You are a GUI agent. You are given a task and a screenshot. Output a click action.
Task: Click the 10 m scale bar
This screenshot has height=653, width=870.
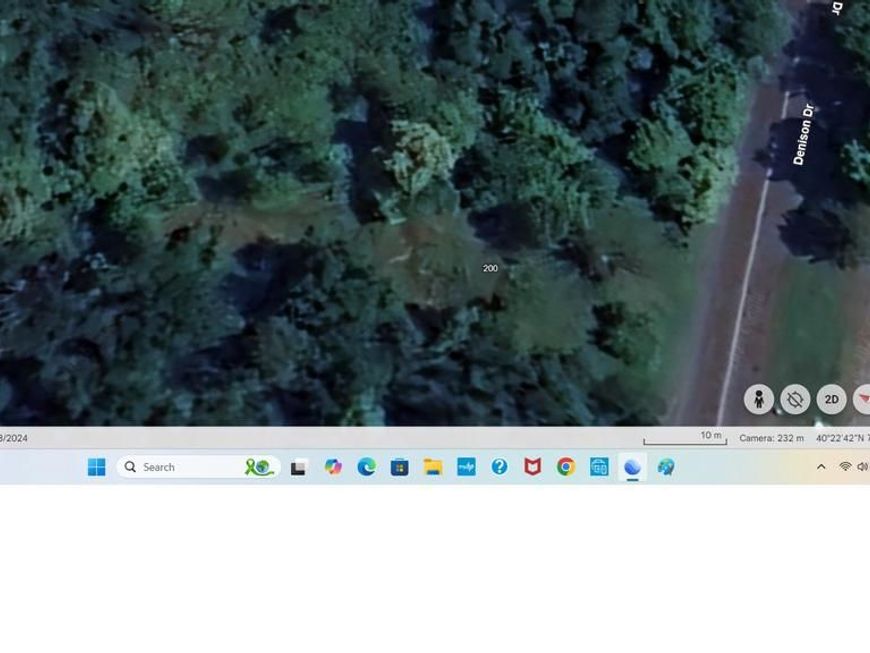pos(685,437)
